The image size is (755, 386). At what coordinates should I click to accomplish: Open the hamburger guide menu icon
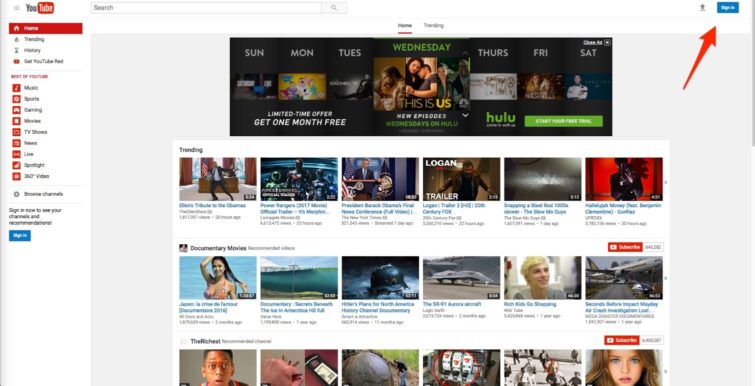(x=16, y=8)
